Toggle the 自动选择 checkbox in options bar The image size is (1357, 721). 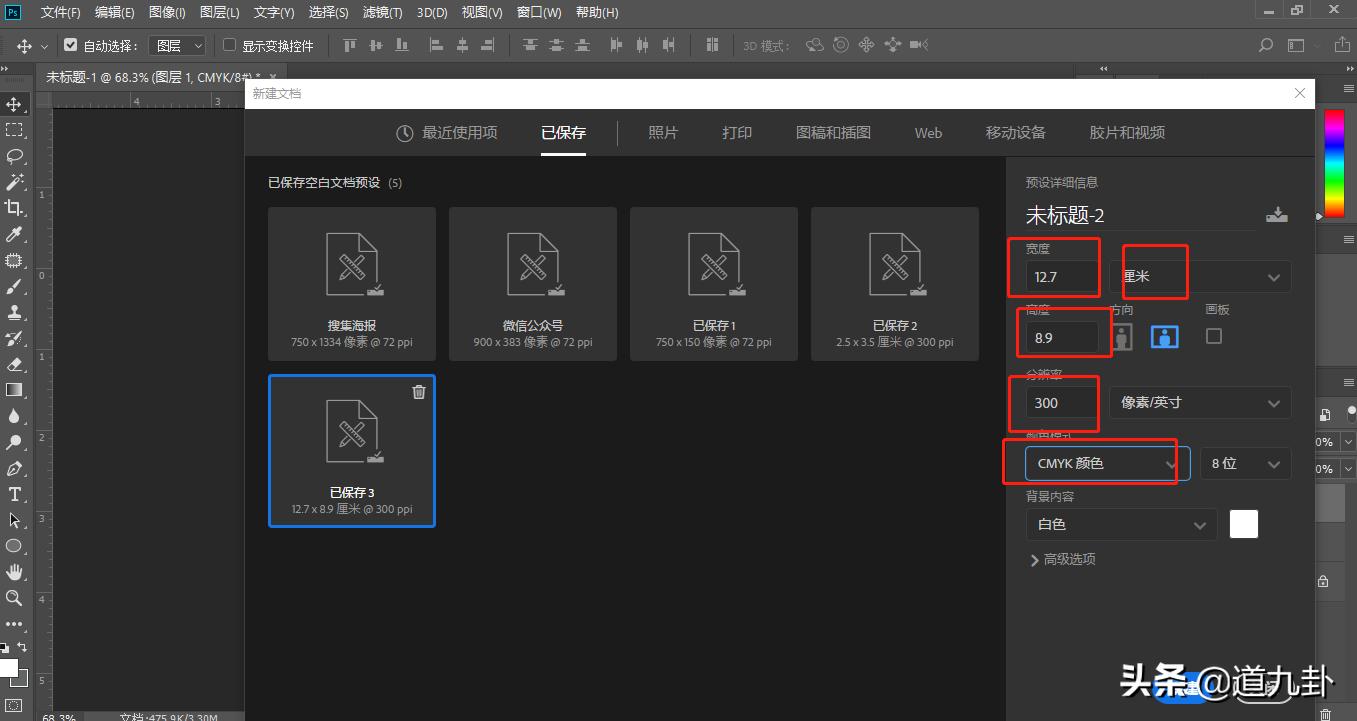(x=69, y=44)
